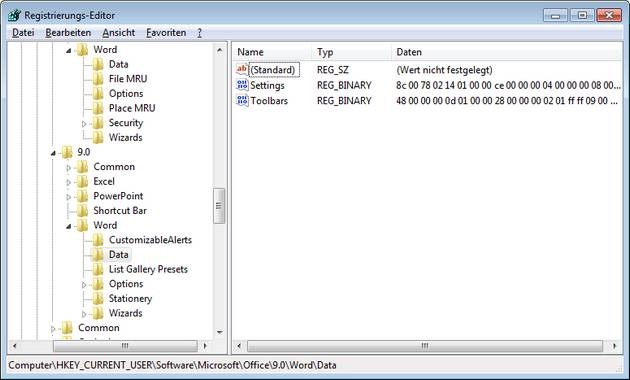
Task: Expand the Options key under 9.0 Word
Action: (84, 285)
